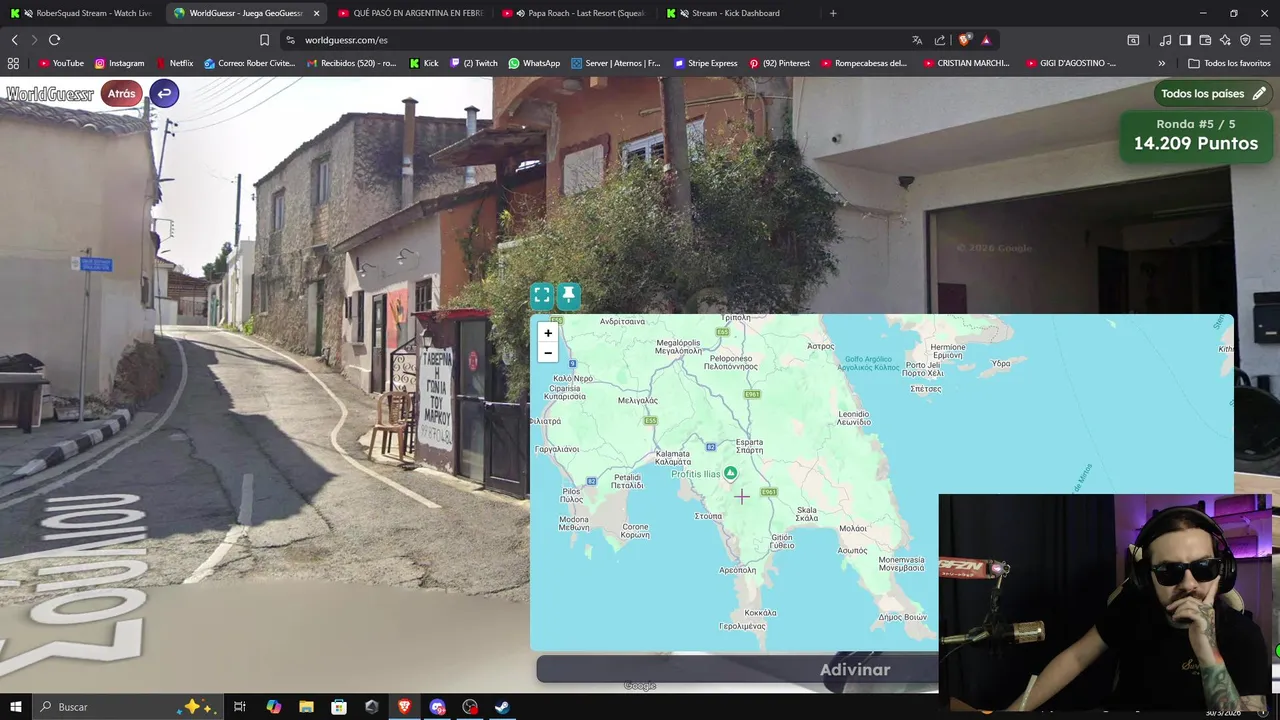Click the WorldGuessr logo
This screenshot has height=720, width=1280.
point(50,94)
